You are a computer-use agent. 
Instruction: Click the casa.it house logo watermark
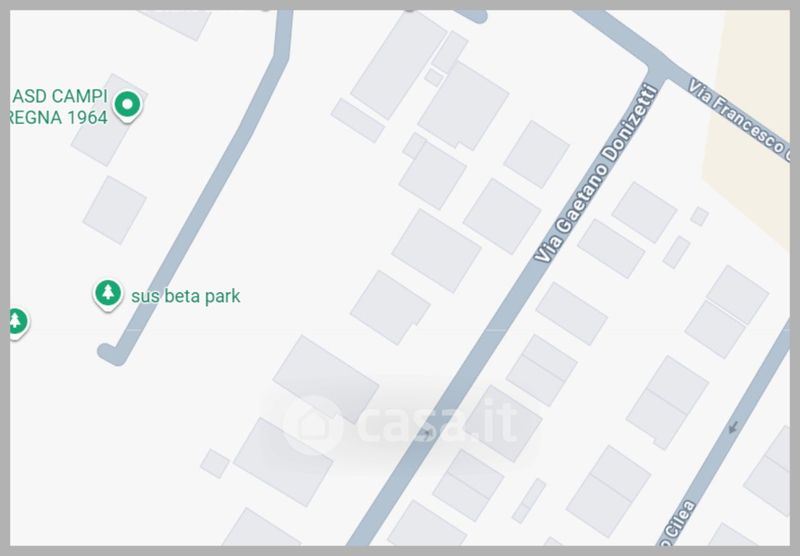313,425
